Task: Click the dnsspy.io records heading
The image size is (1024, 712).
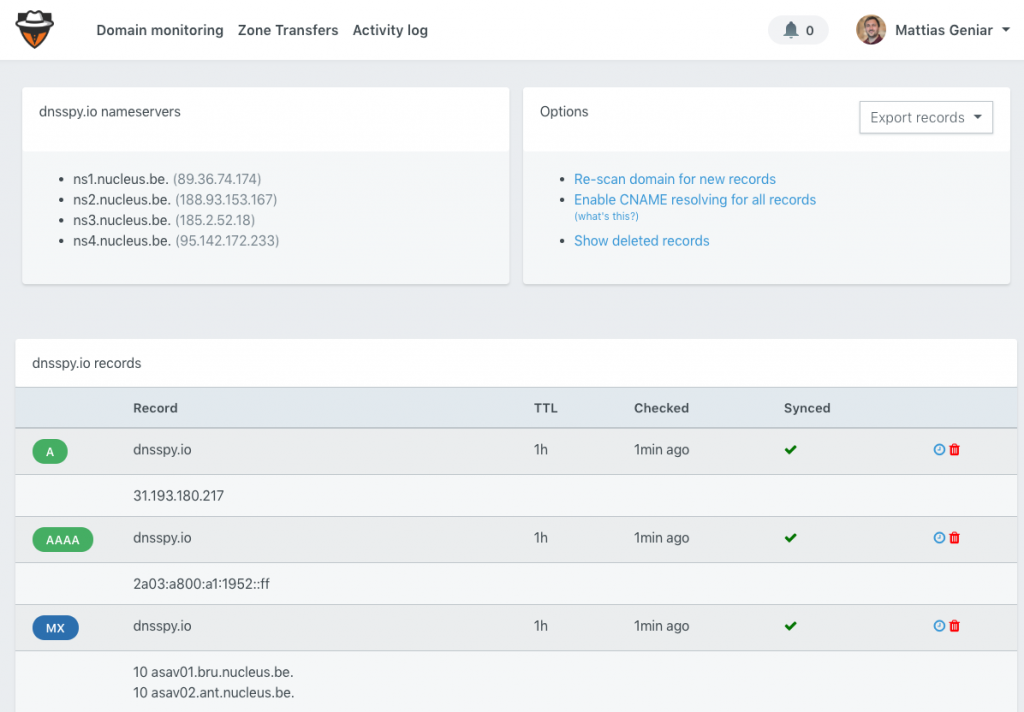Action: tap(87, 363)
